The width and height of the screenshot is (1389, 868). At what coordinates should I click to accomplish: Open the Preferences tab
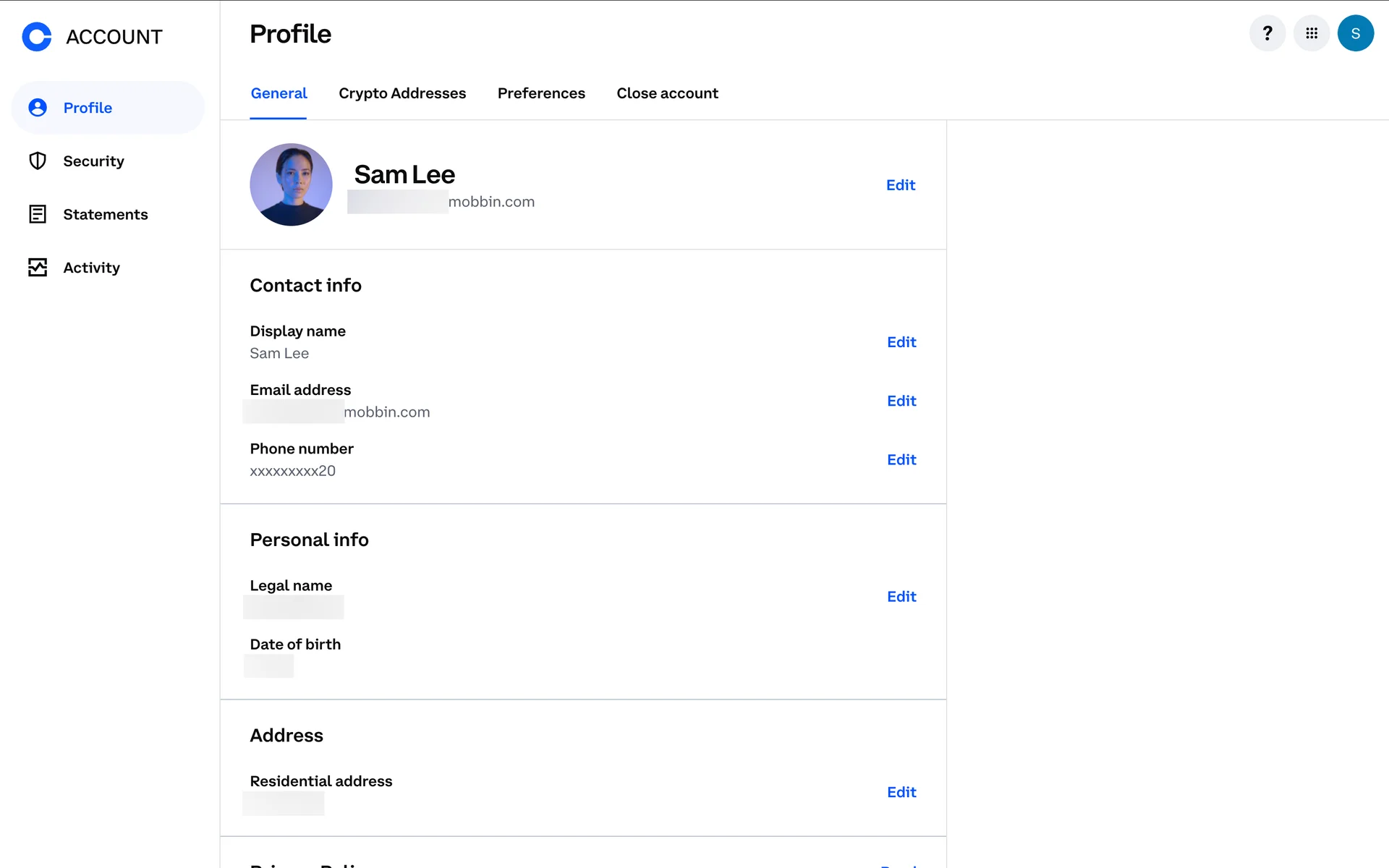coord(541,93)
